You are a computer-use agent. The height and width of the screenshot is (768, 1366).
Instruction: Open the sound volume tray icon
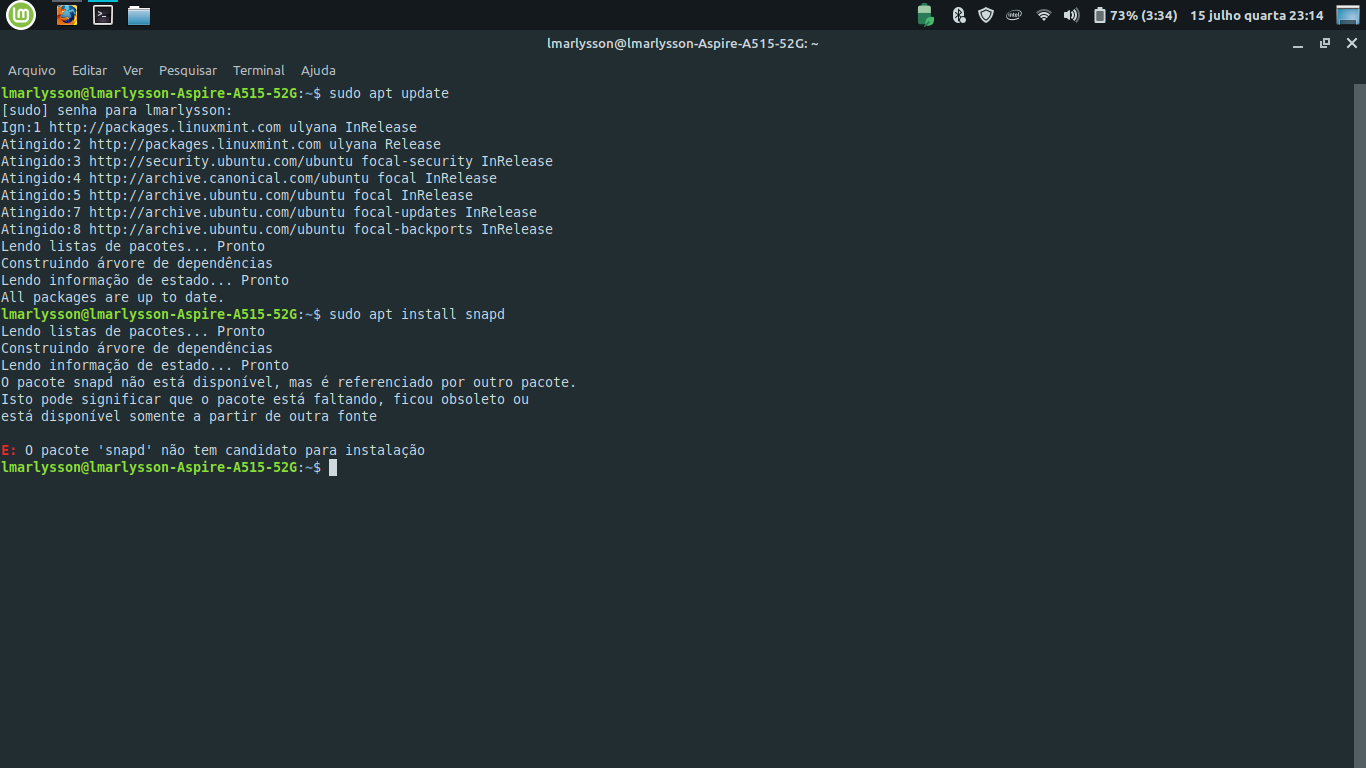1071,15
